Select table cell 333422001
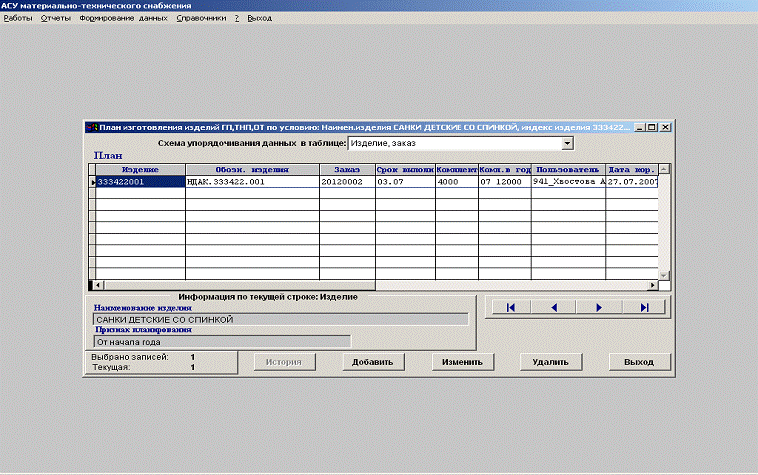This screenshot has height=475, width=758. (x=138, y=182)
